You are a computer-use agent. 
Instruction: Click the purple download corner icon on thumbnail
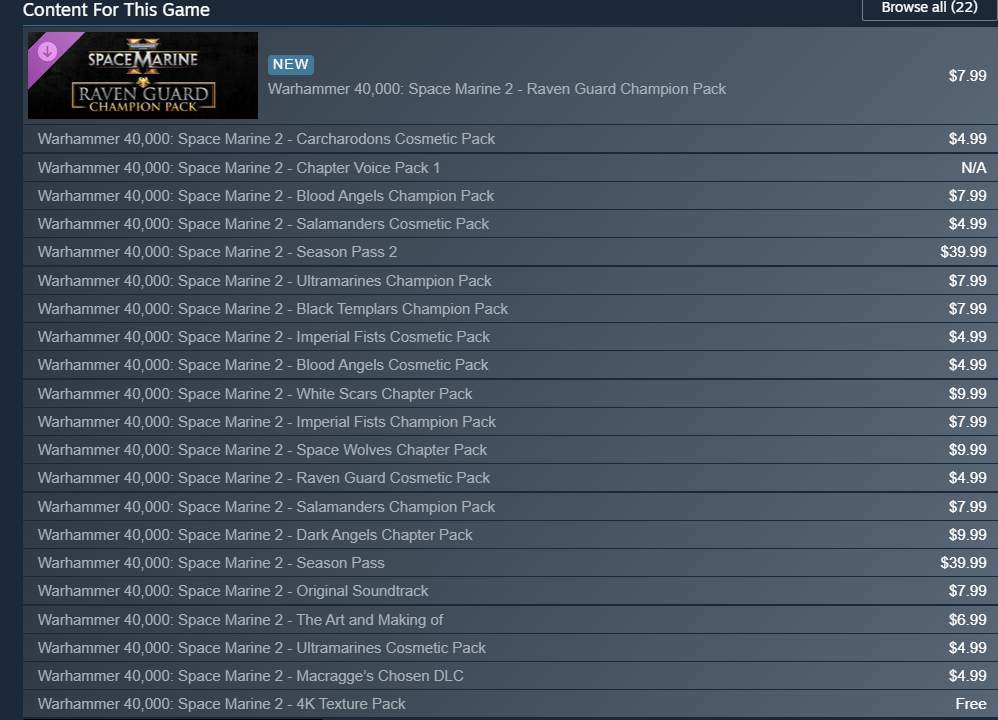click(x=48, y=52)
